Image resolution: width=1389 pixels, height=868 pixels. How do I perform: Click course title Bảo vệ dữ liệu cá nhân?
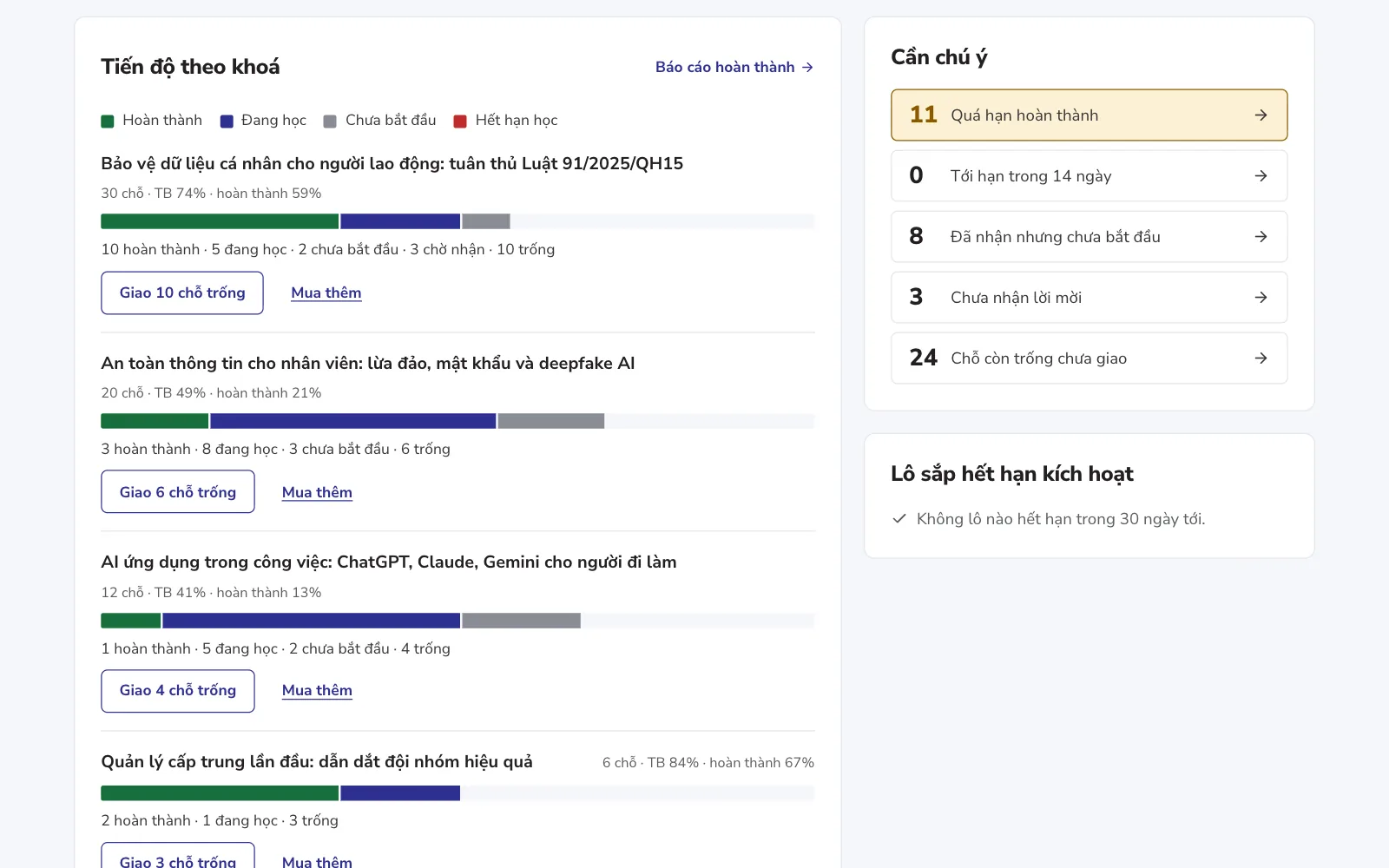point(392,164)
